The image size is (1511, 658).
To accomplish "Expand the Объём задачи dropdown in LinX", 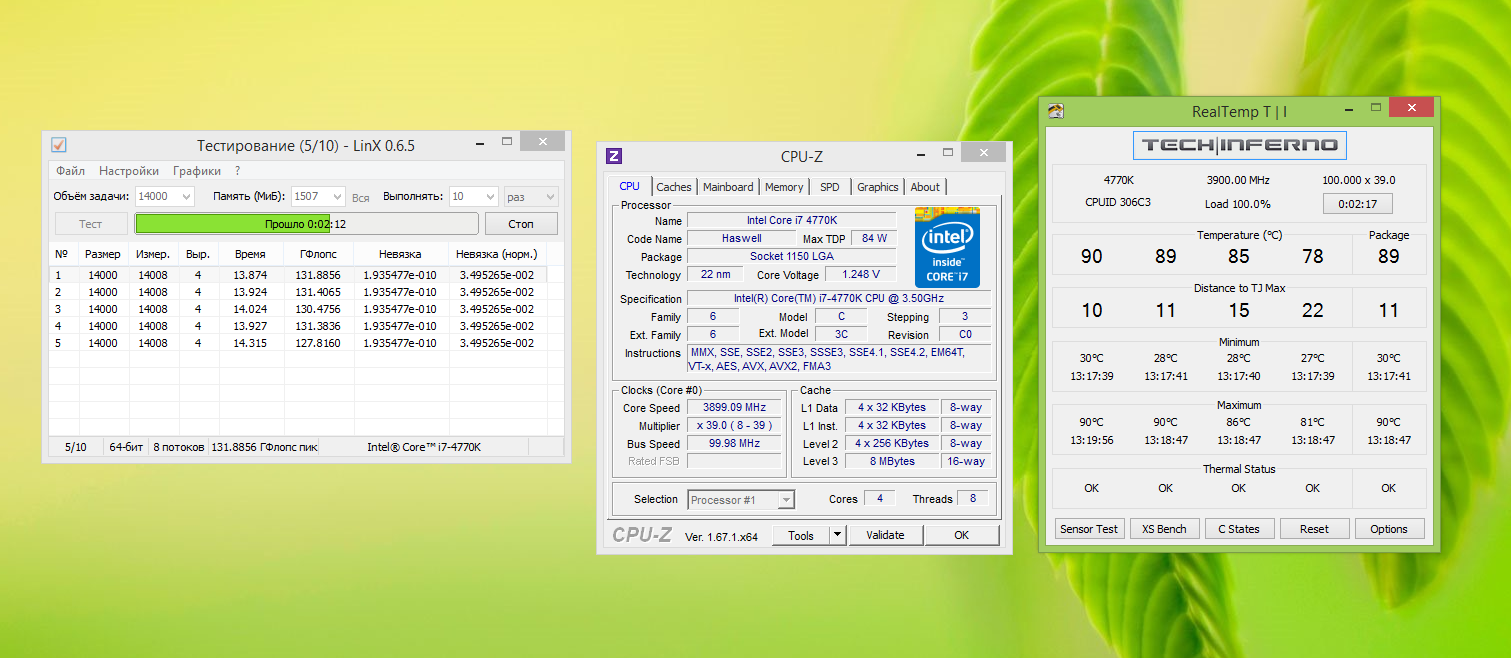I will pyautogui.click(x=187, y=197).
